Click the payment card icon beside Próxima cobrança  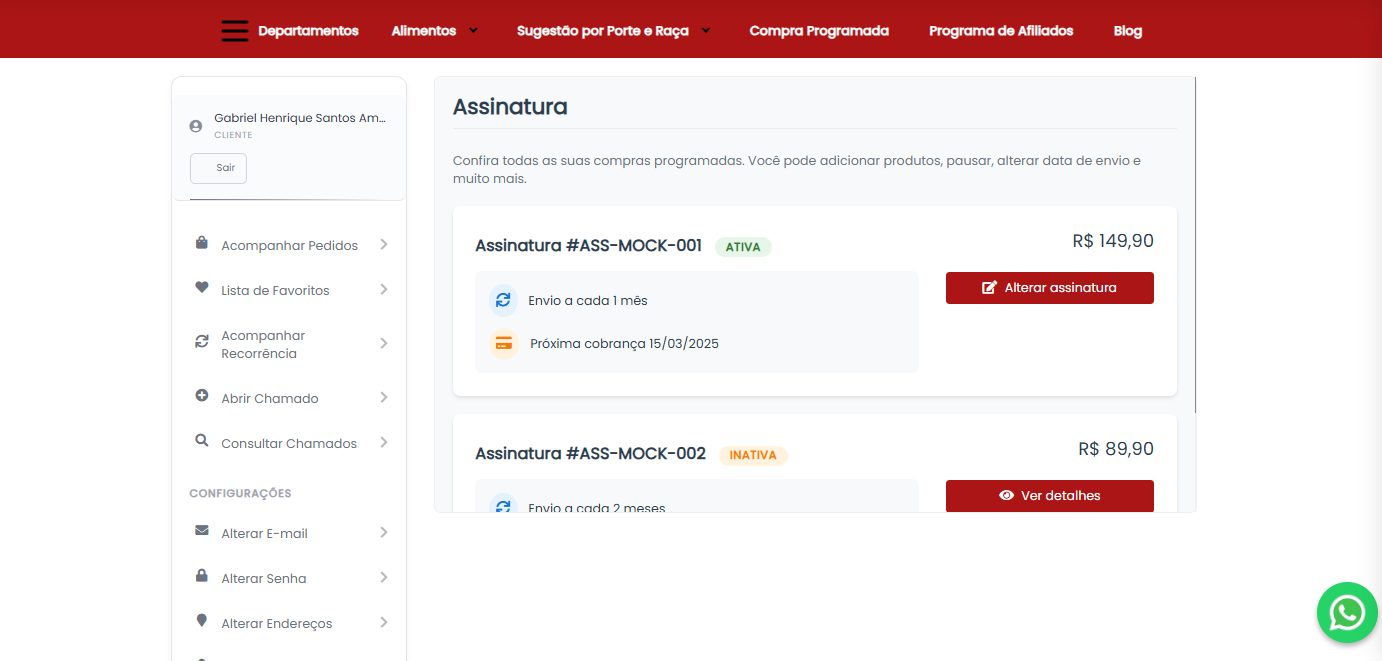[503, 343]
